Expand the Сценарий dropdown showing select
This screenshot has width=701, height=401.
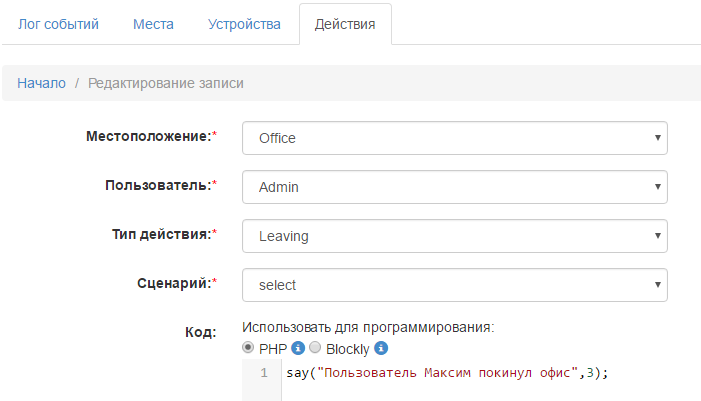pyautogui.click(x=455, y=285)
